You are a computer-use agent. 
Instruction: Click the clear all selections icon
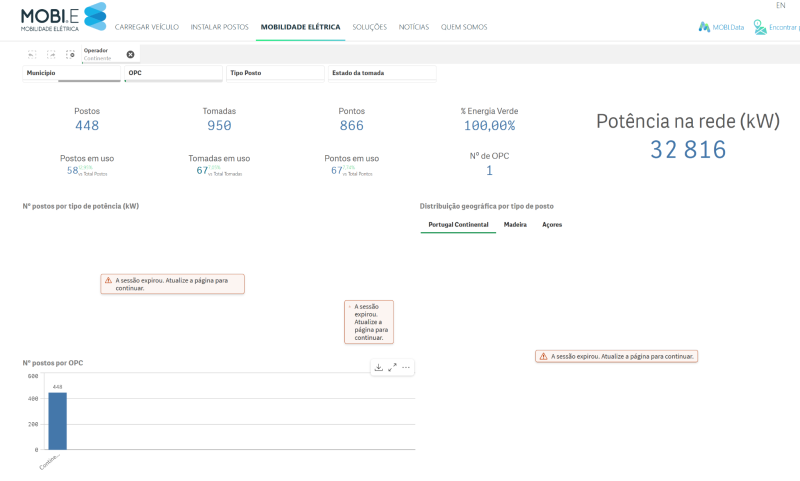pos(70,54)
